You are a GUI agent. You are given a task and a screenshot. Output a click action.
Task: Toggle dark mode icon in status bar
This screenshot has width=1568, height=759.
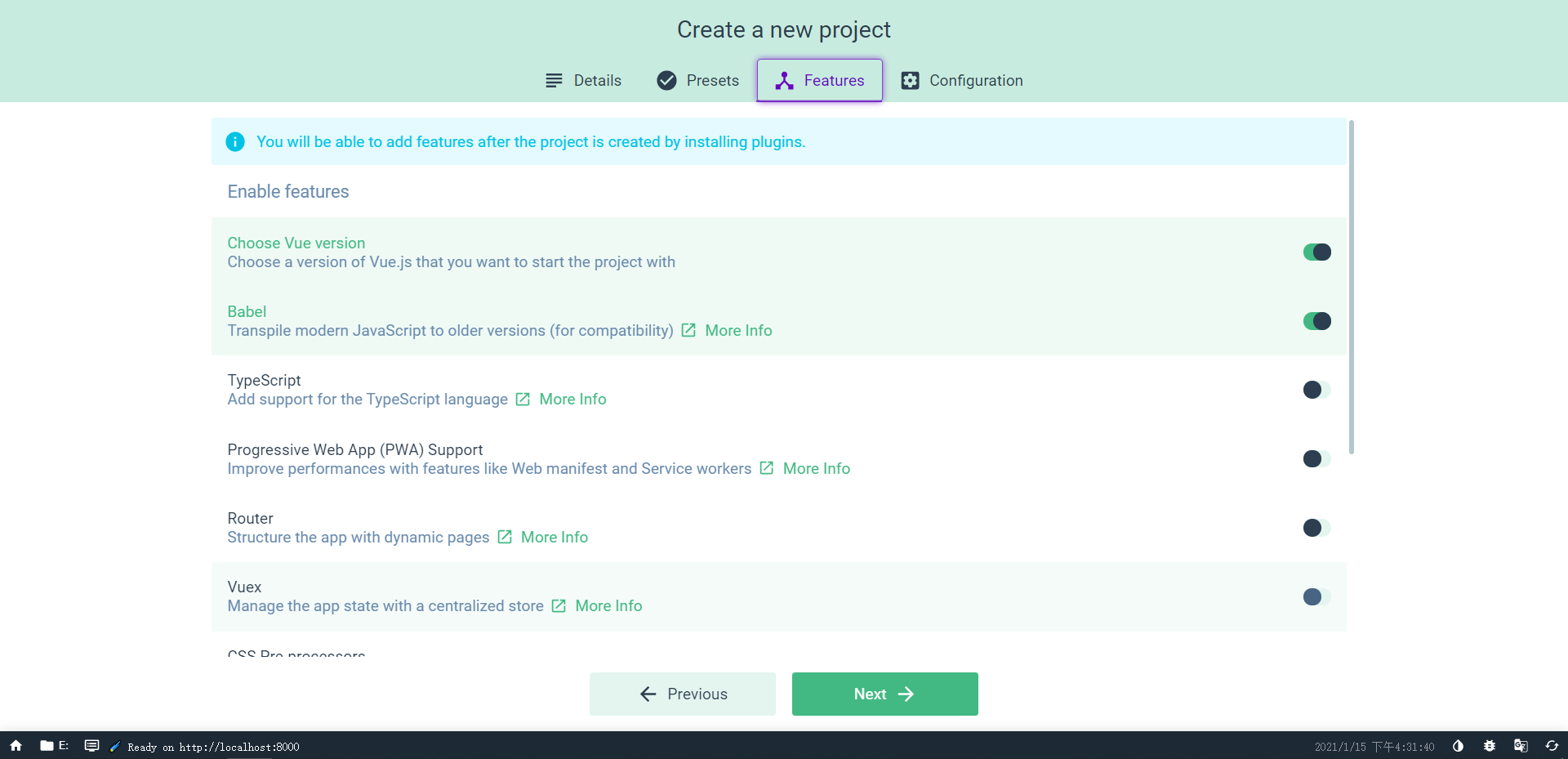pos(1458,746)
